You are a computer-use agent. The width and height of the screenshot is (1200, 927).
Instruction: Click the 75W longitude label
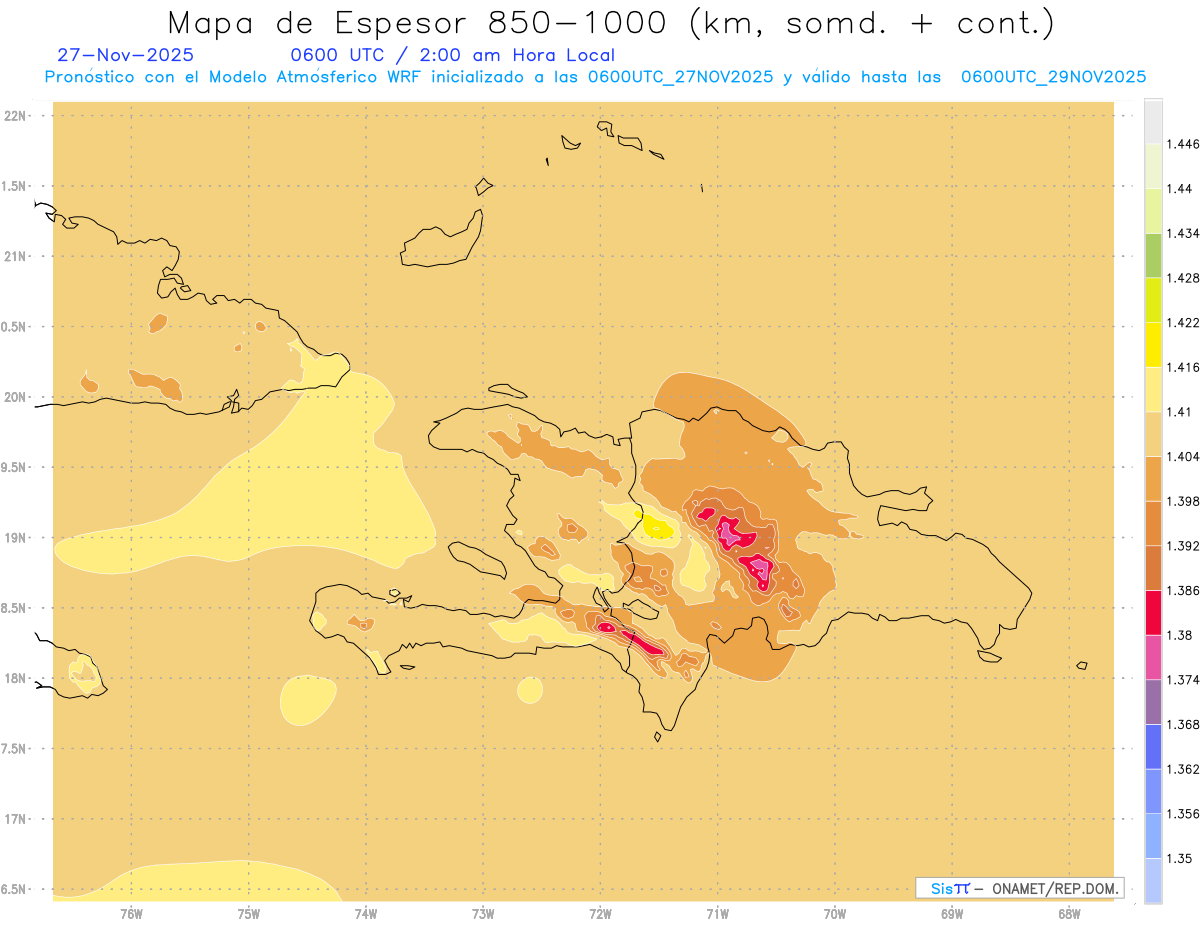[248, 912]
